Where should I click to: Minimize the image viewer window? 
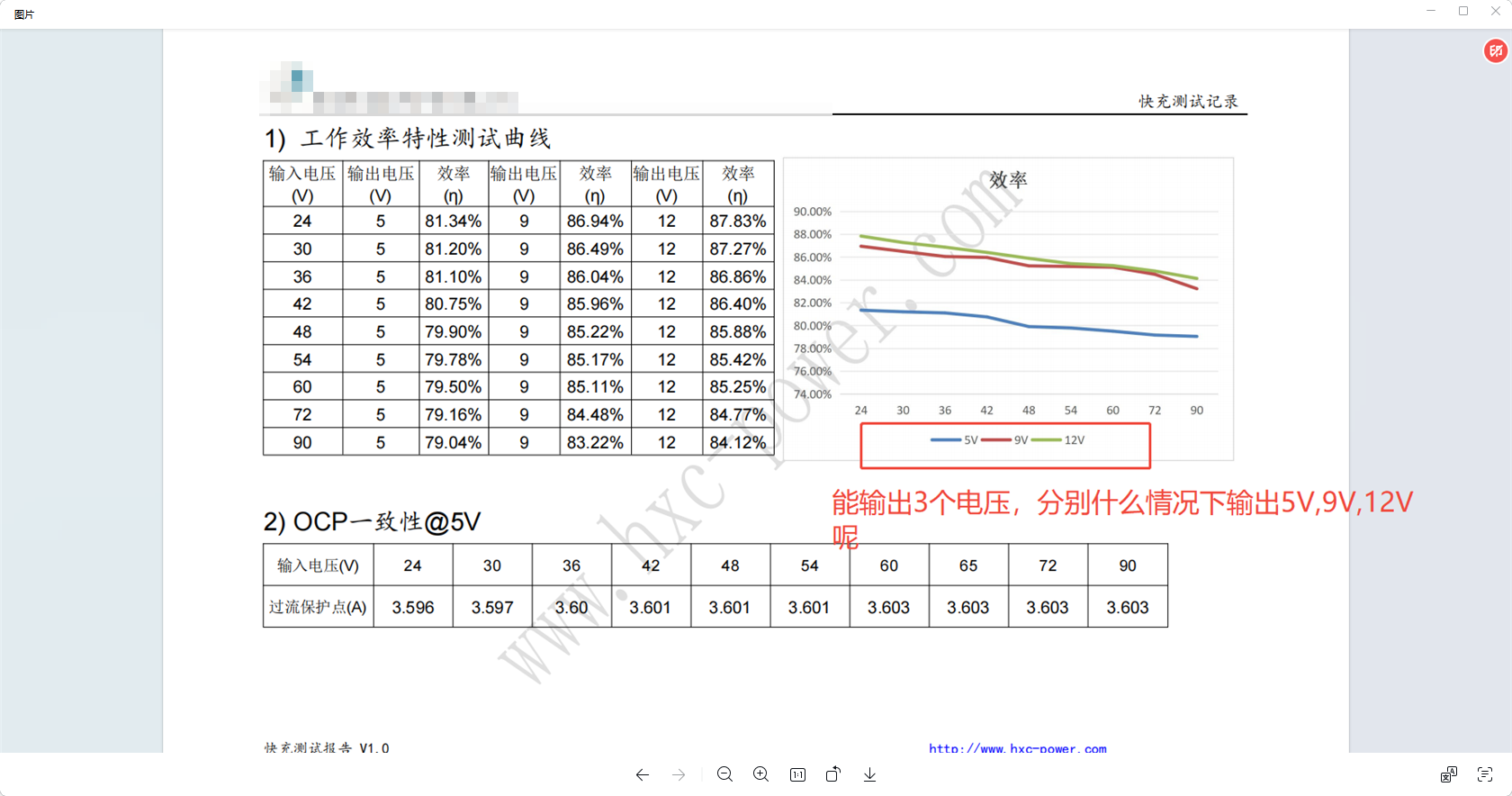tap(1431, 11)
